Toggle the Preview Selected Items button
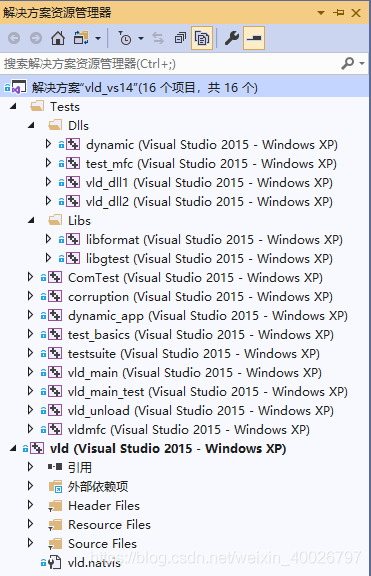 (254, 38)
